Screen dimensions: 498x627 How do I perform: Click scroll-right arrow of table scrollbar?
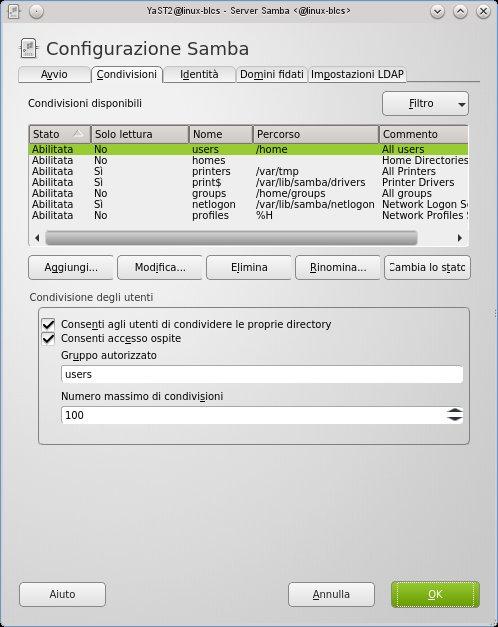point(460,238)
